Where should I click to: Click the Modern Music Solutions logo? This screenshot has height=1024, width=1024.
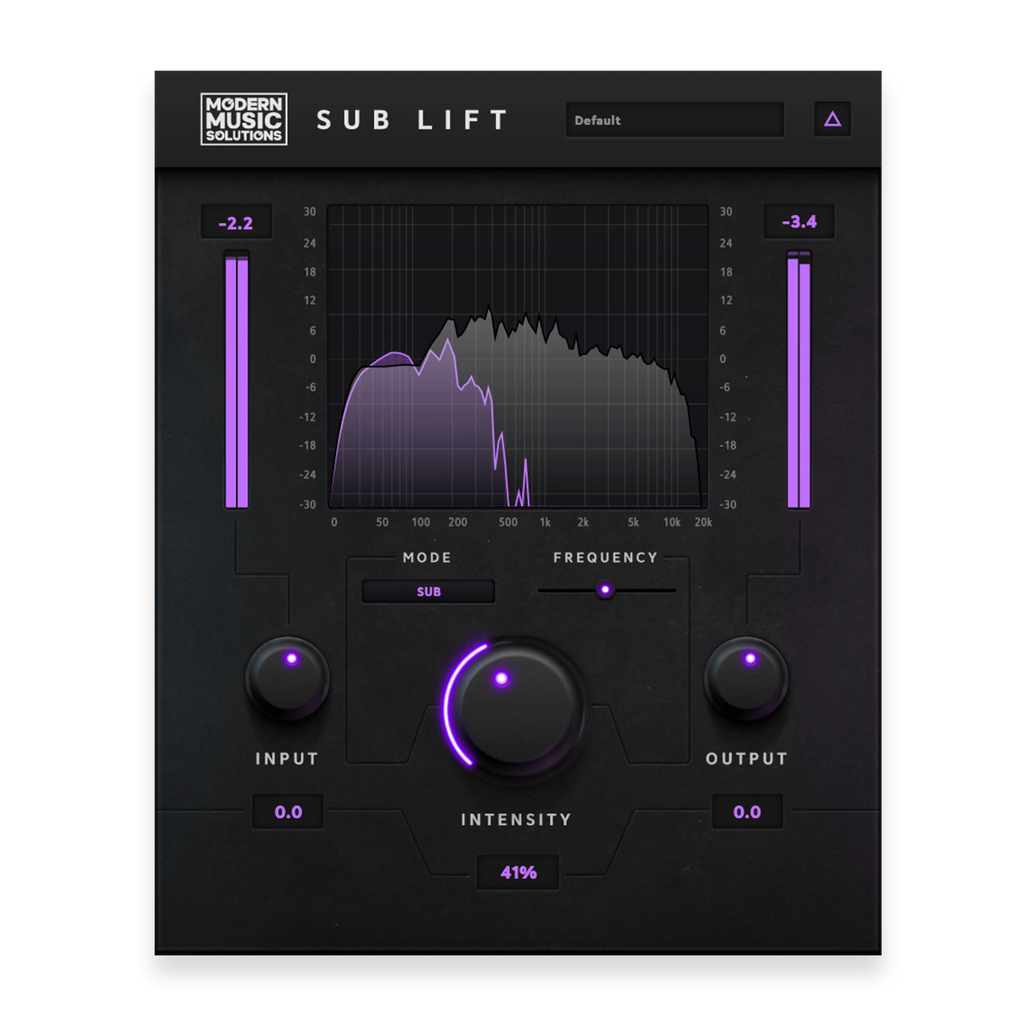coord(244,119)
